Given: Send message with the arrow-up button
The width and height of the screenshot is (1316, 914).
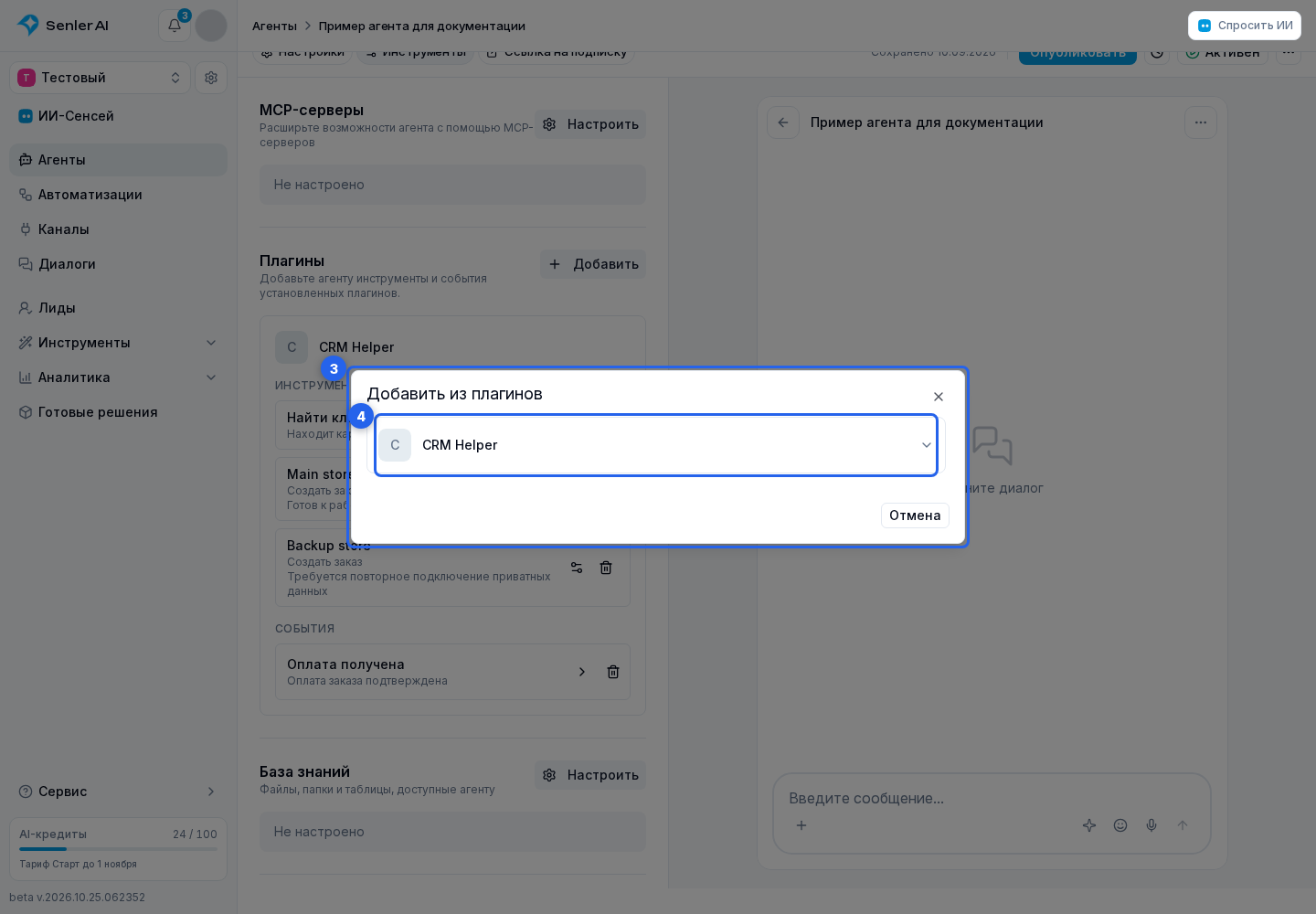Looking at the screenshot, I should pos(1183,825).
